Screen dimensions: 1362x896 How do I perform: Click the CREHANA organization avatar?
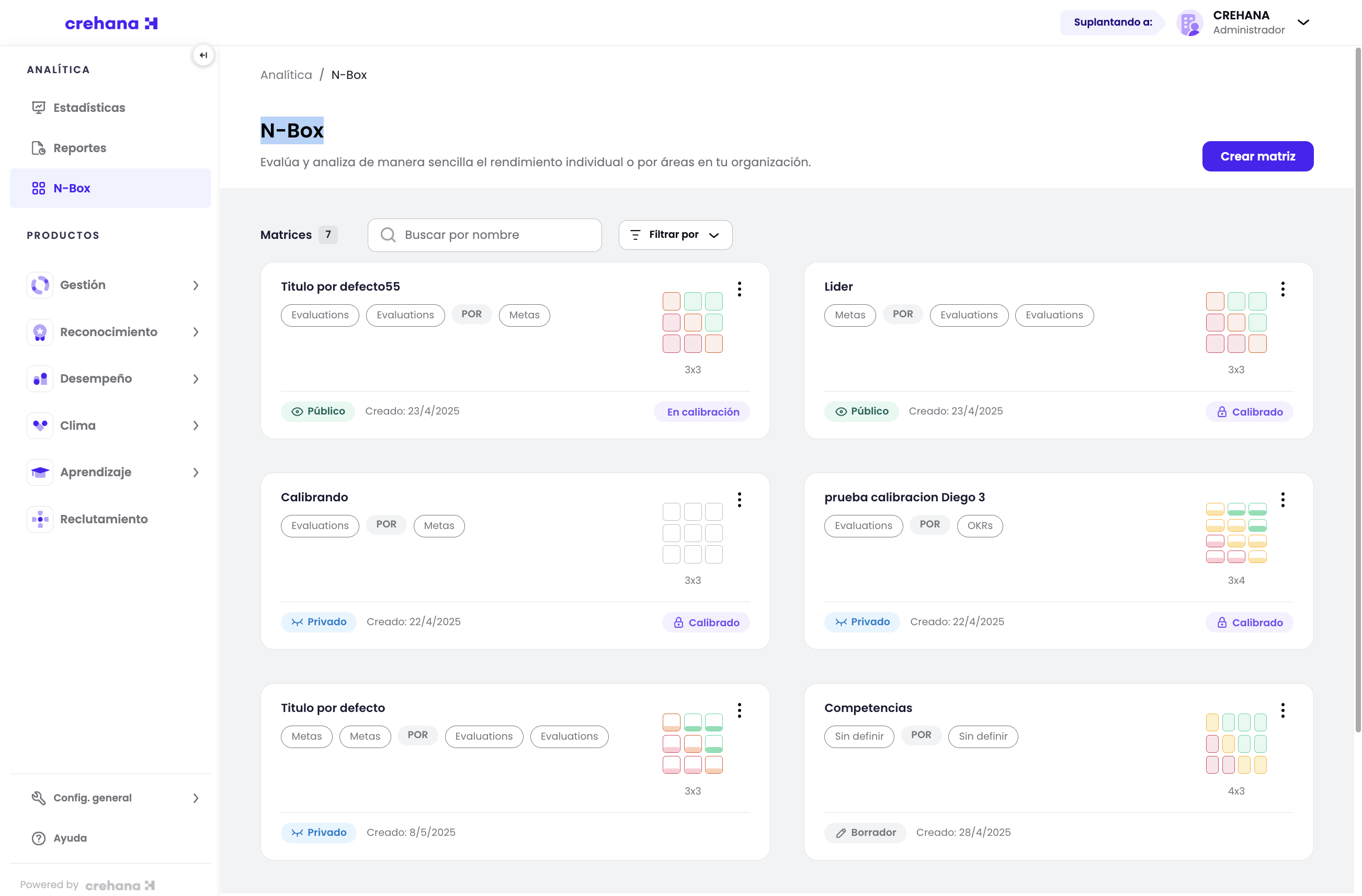click(1189, 23)
